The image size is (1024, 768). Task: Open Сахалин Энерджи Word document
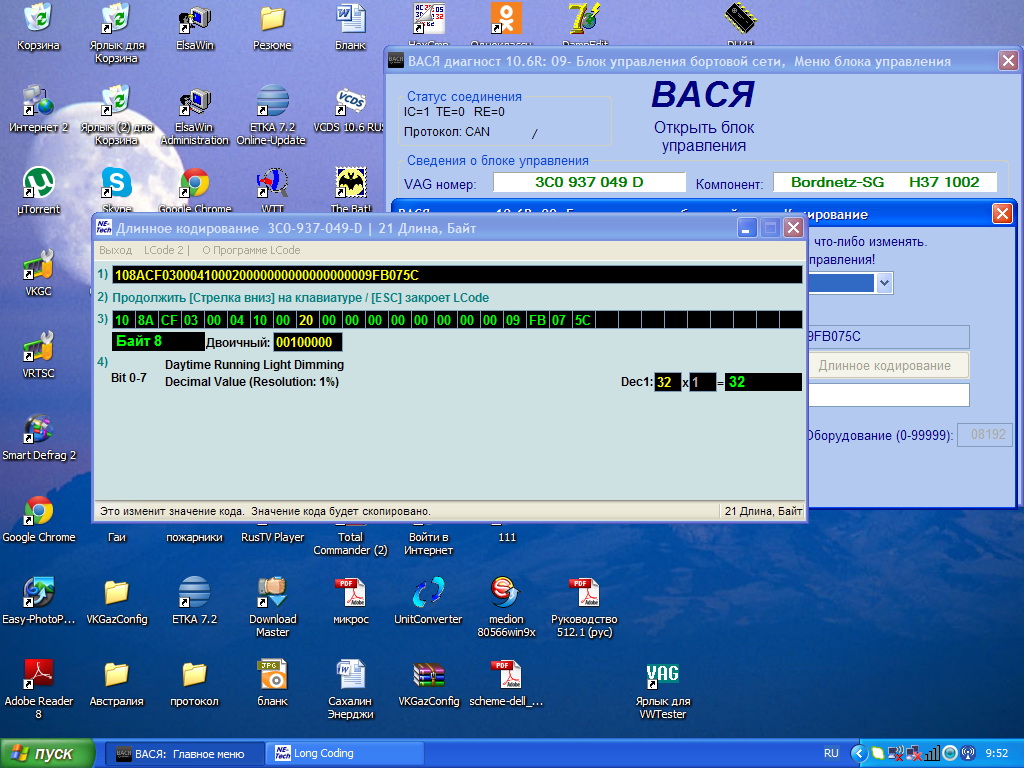click(x=351, y=677)
